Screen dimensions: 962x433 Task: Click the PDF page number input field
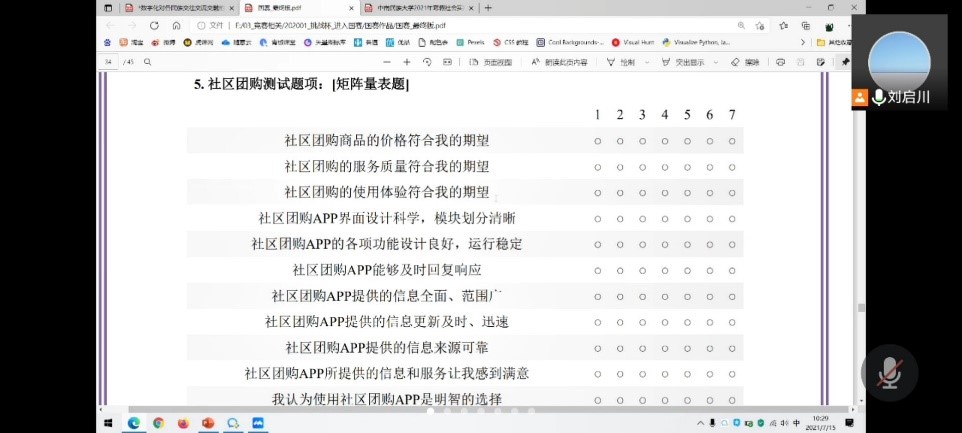(x=109, y=62)
